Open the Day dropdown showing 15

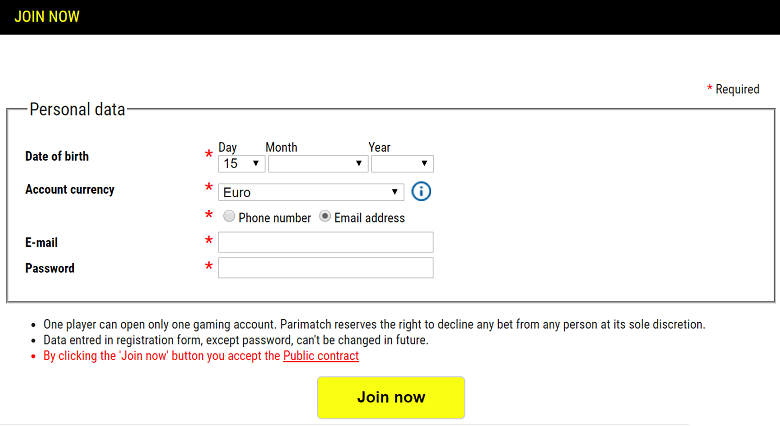(241, 163)
